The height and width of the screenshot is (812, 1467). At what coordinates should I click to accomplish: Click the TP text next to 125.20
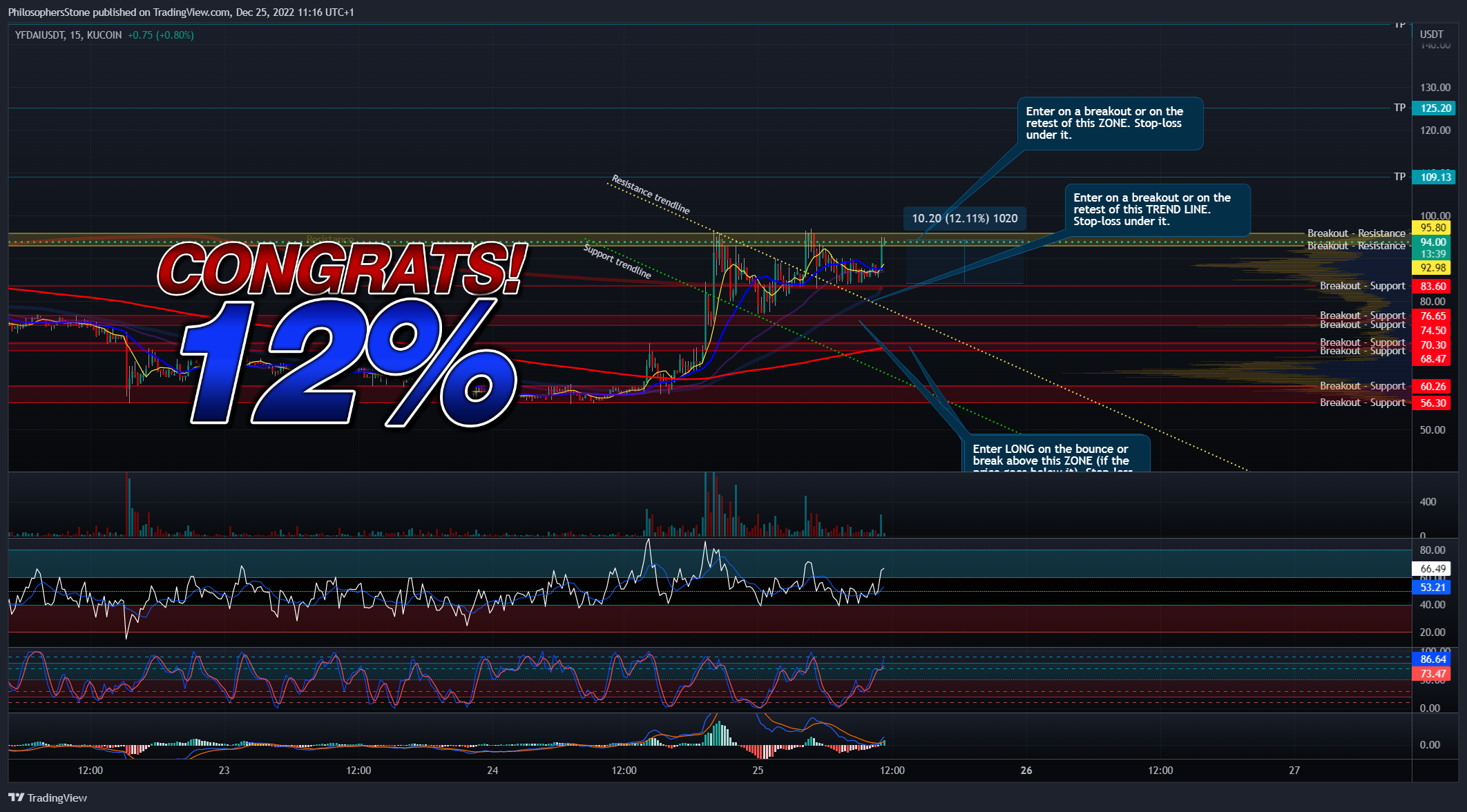click(x=1399, y=108)
